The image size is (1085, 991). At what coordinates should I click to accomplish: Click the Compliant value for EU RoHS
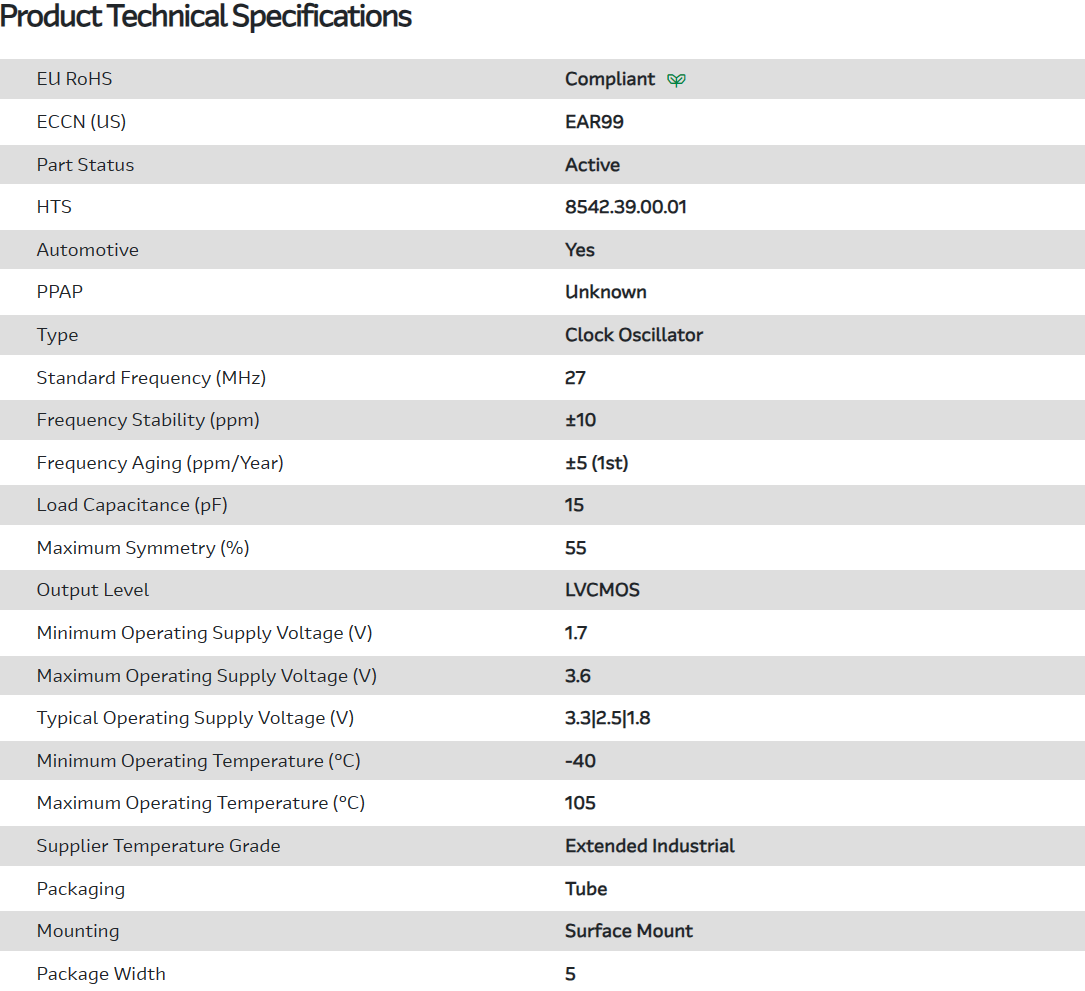[x=610, y=79]
